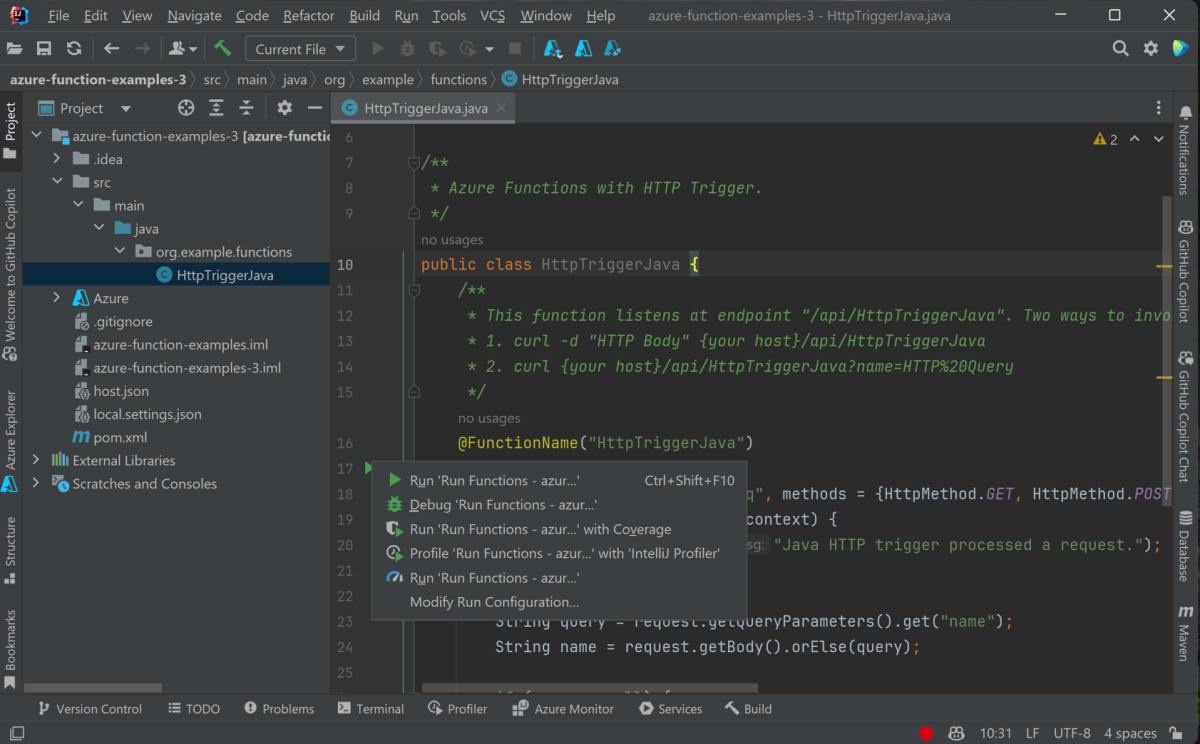
Task: Open the Refactor menu
Action: 308,16
